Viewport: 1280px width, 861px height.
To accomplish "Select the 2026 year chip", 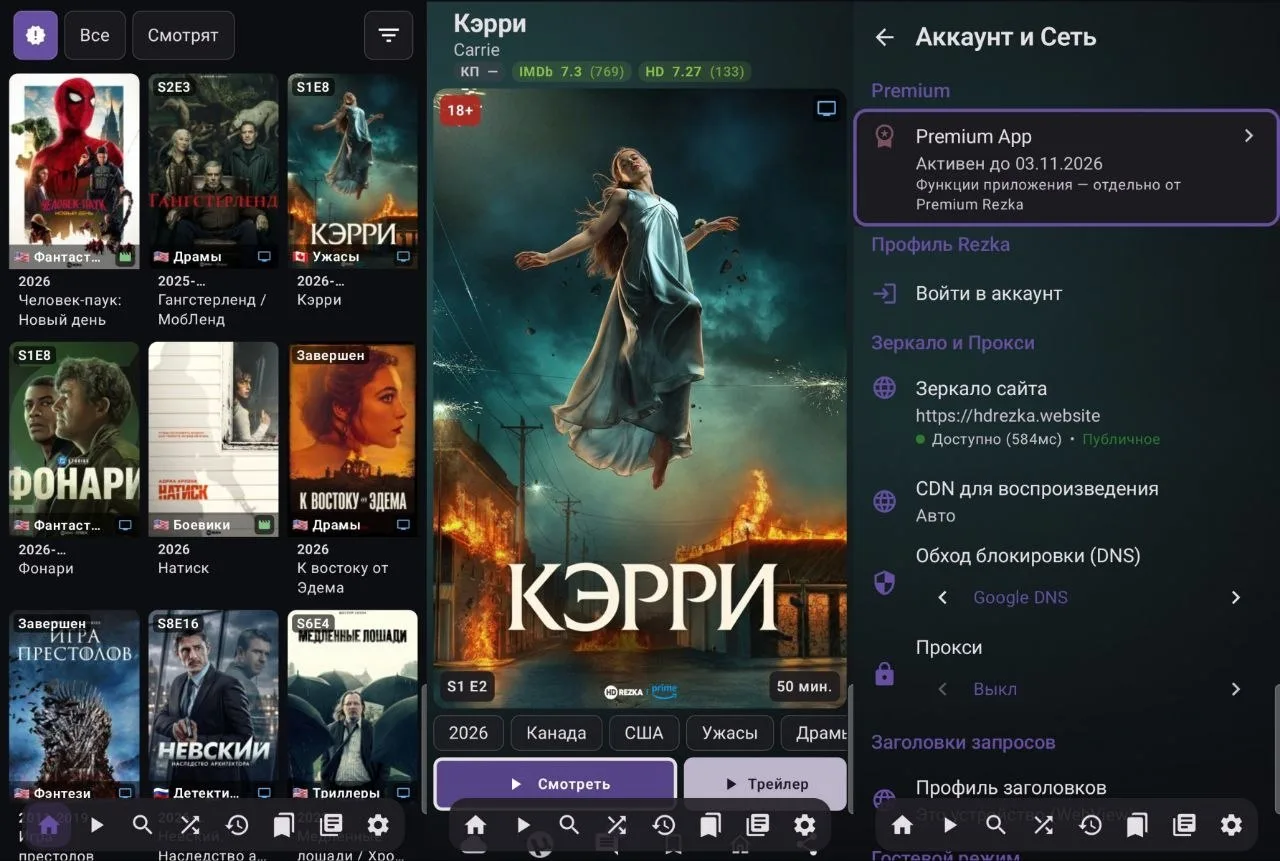I will click(x=468, y=733).
